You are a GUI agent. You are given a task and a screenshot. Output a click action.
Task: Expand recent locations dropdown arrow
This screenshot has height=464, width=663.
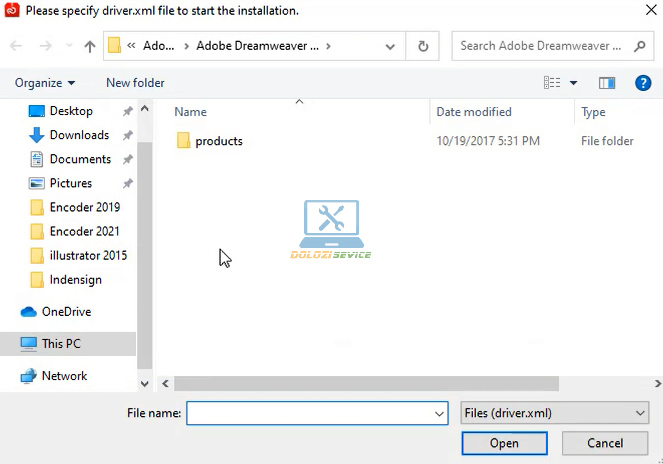click(x=69, y=46)
